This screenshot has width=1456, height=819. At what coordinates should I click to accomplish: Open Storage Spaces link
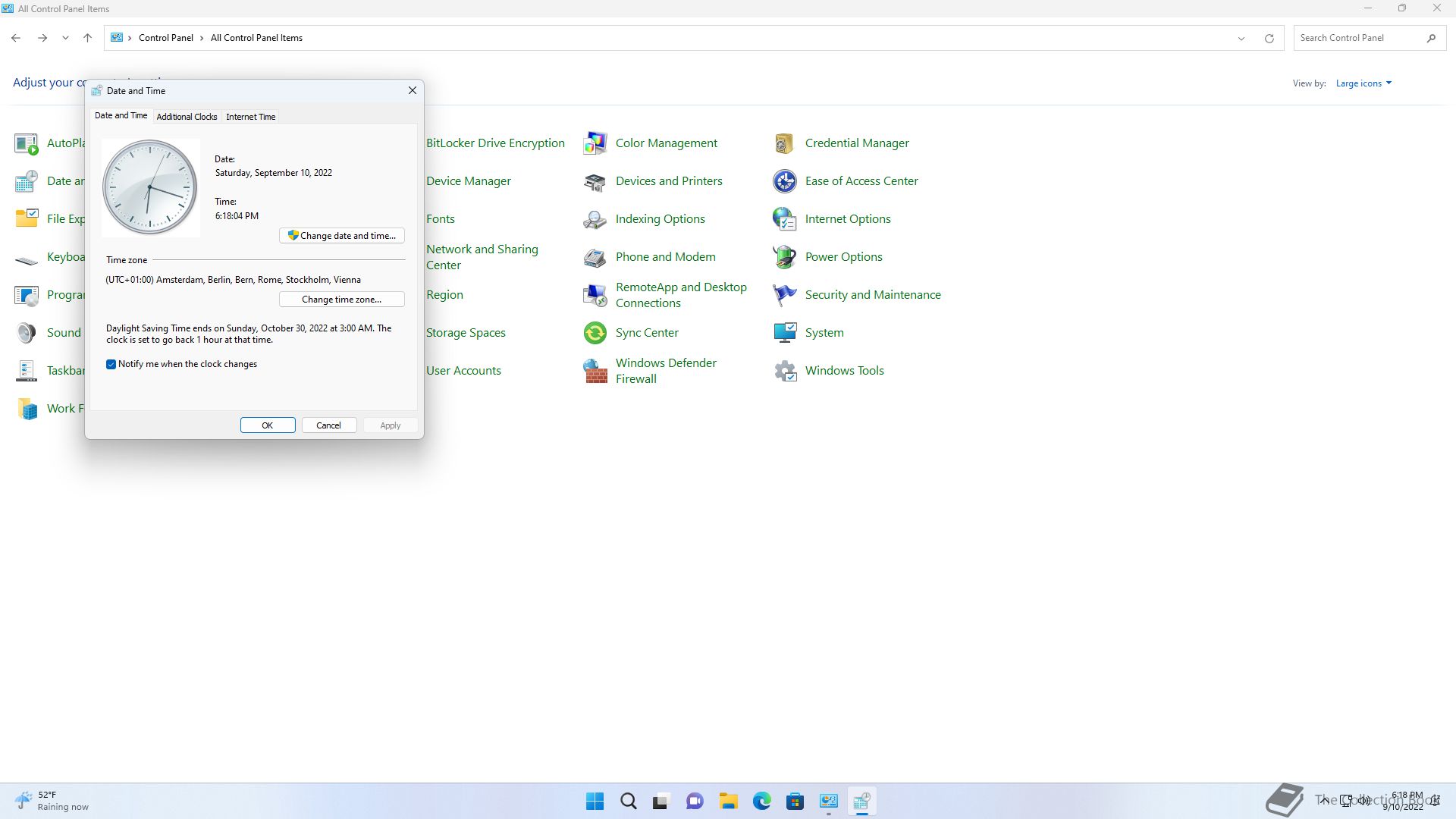[466, 333]
